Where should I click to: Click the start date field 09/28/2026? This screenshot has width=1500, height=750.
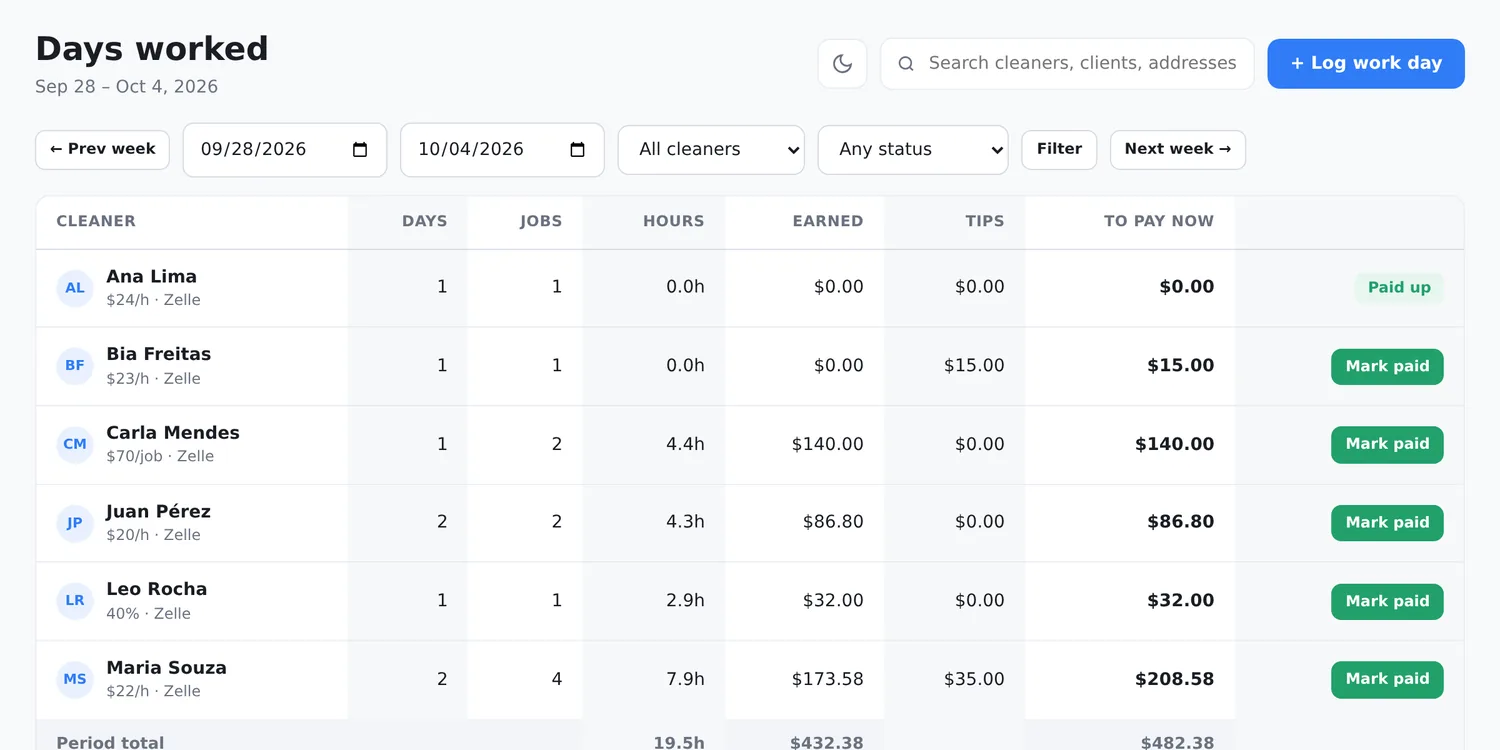[285, 150]
